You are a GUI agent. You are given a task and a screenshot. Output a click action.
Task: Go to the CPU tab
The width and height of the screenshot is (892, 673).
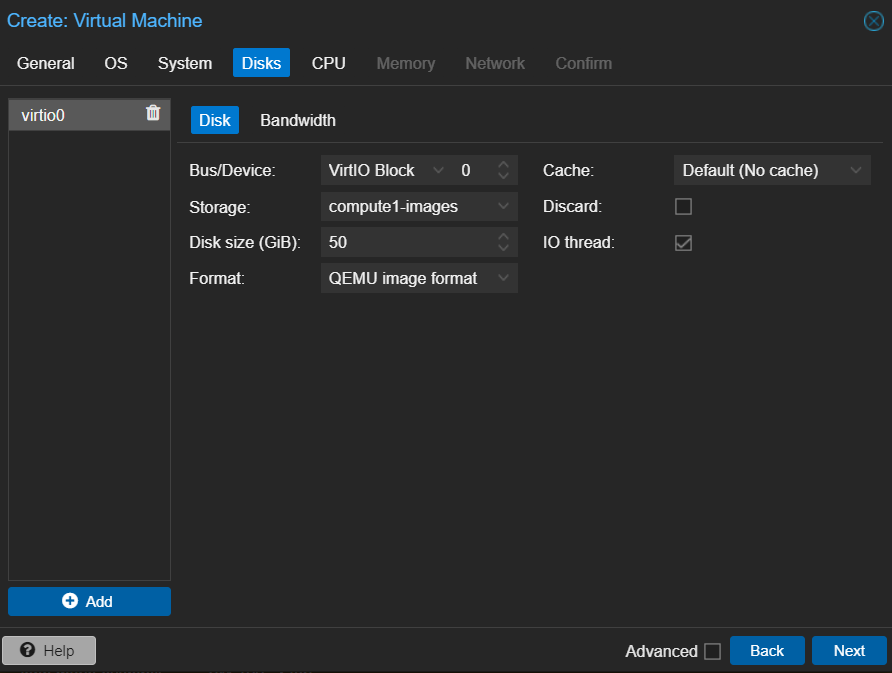(x=328, y=63)
